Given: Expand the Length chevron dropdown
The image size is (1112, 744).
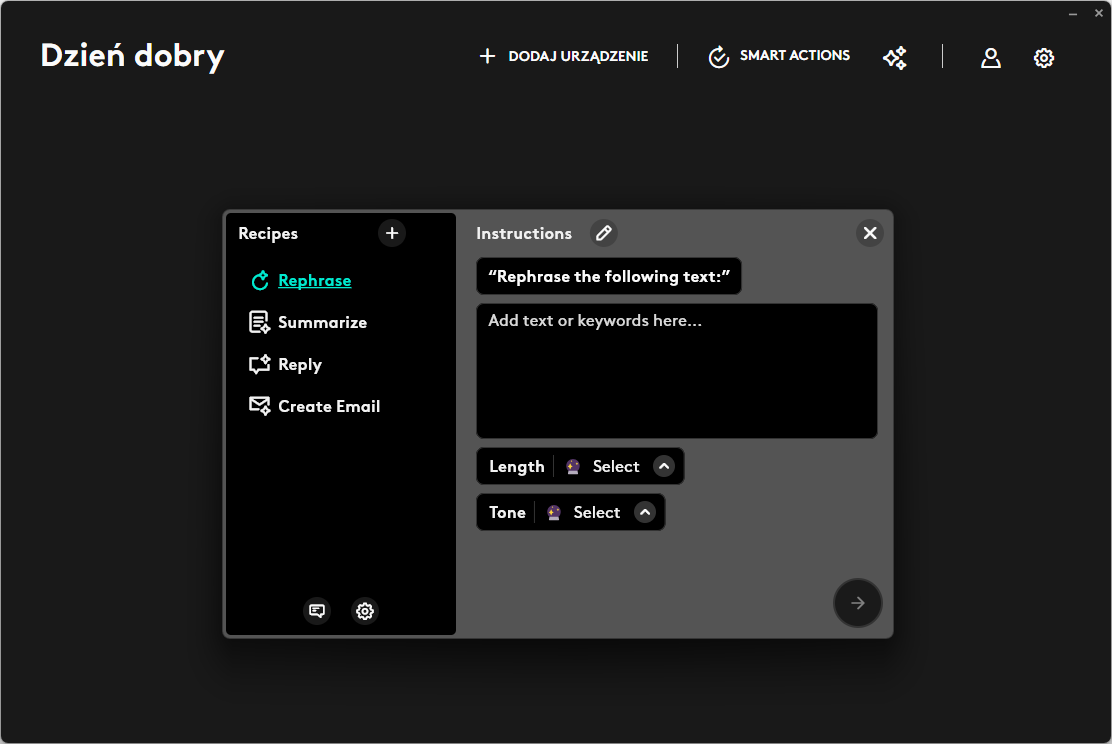Looking at the screenshot, I should tap(664, 466).
